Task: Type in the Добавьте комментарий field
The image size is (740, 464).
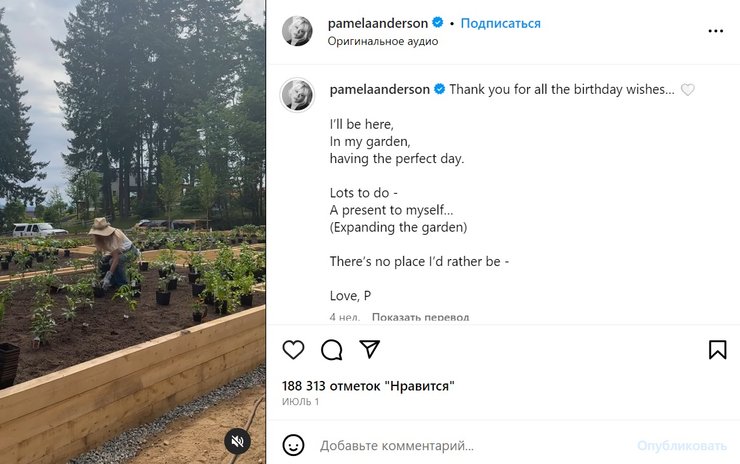Action: click(470, 445)
